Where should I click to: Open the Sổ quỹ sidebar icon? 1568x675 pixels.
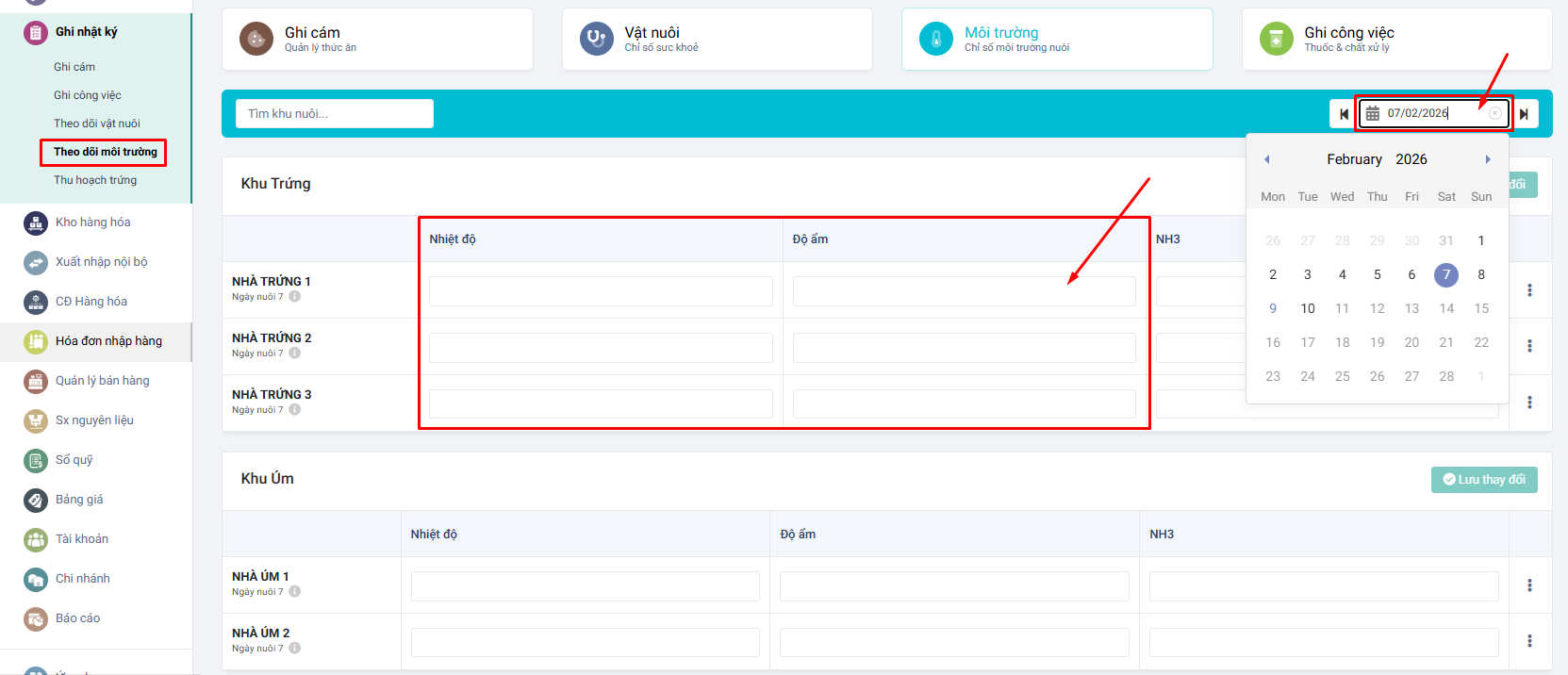pos(36,460)
